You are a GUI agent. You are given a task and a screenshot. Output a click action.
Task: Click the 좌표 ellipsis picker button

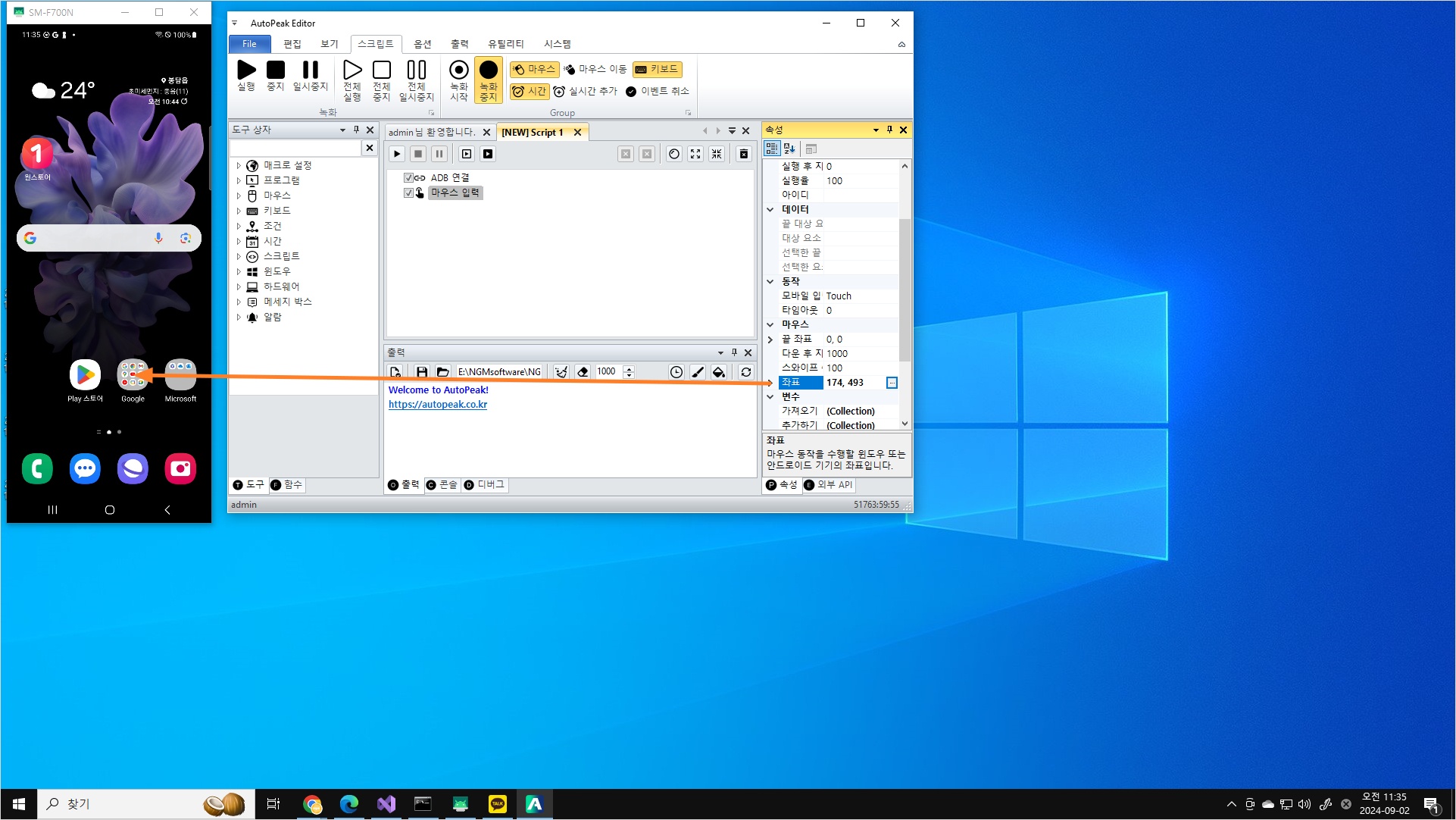tap(892, 383)
